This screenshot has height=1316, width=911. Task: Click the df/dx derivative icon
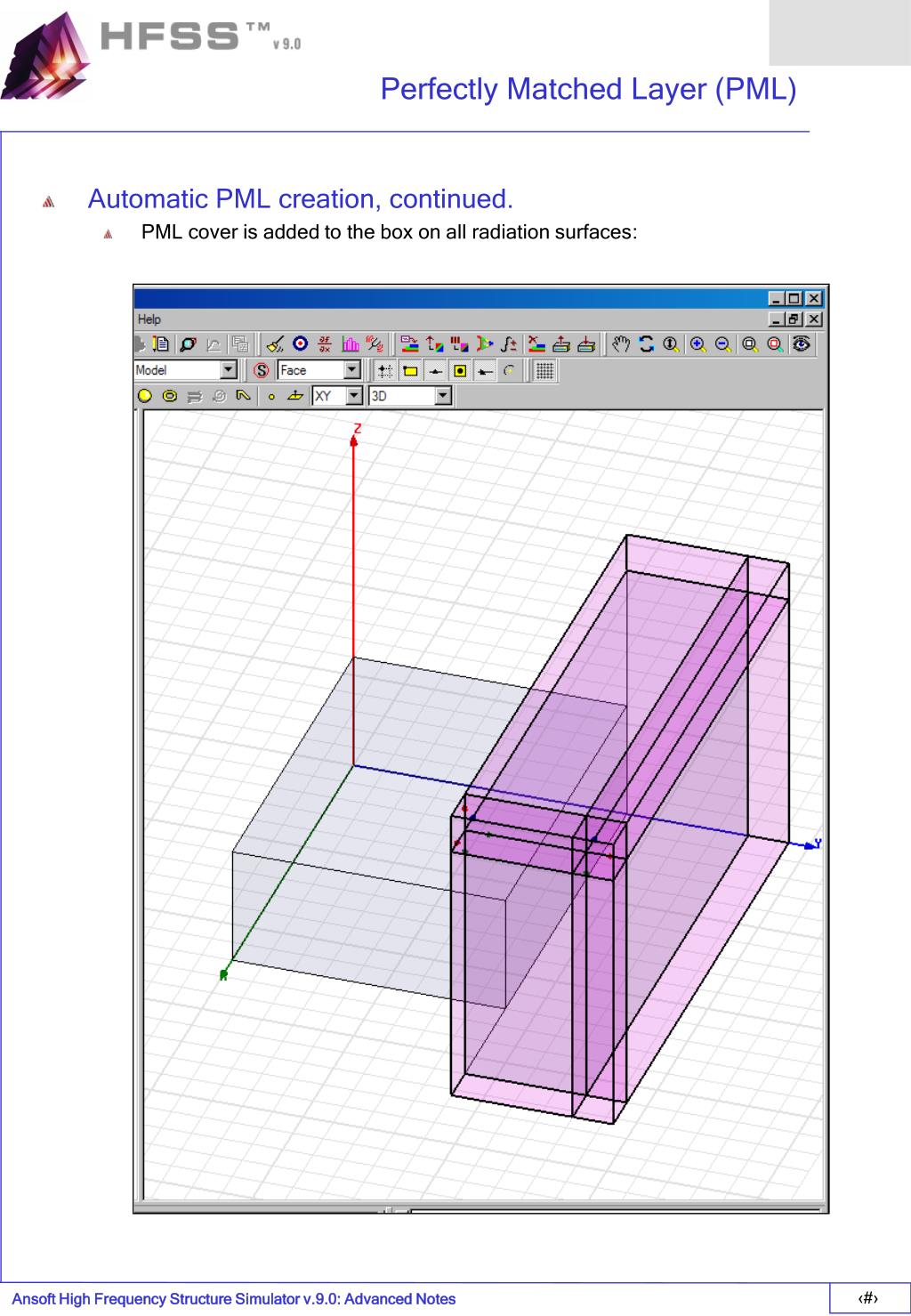tap(326, 344)
